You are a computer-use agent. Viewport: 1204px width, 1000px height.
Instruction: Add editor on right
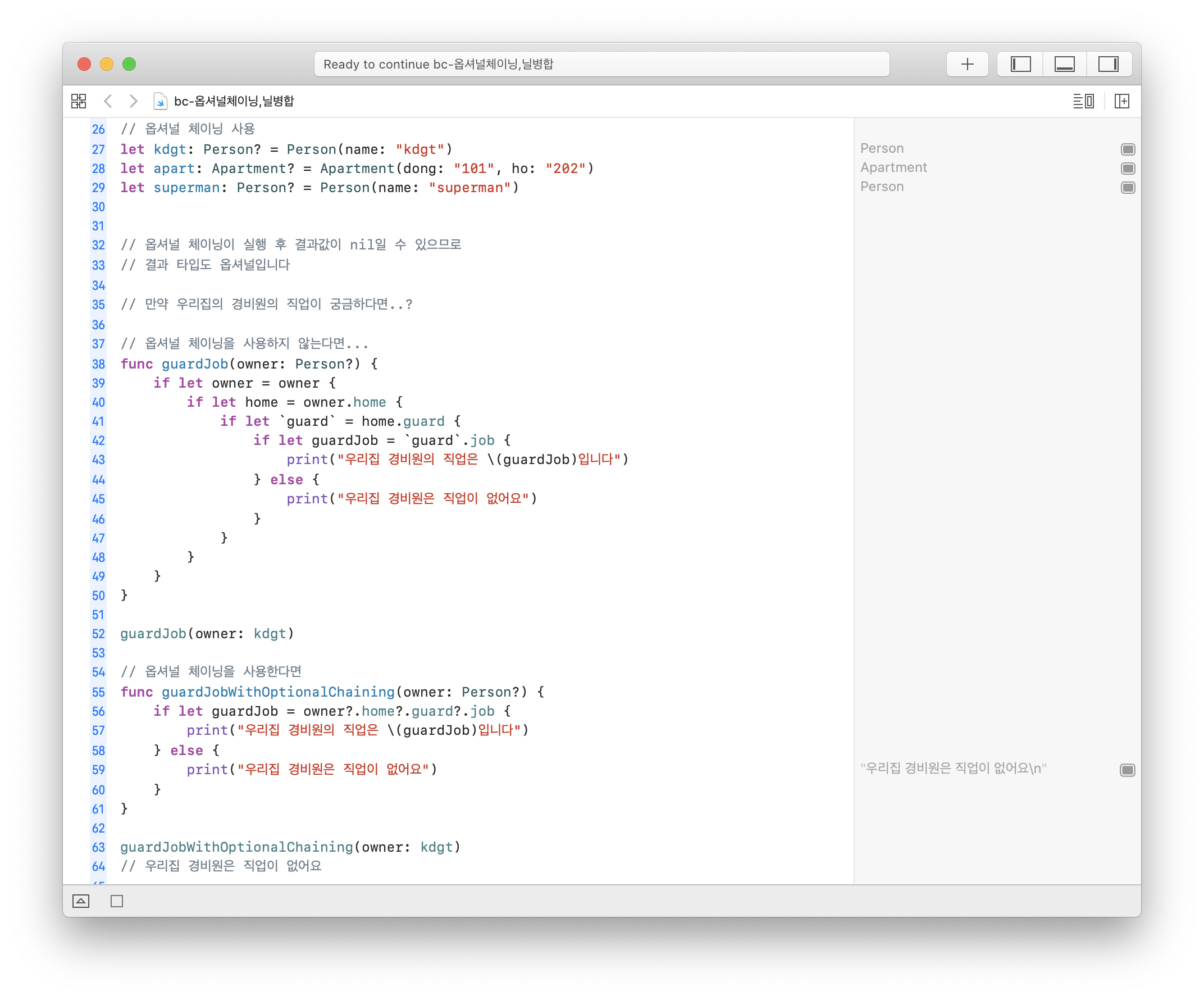1121,101
